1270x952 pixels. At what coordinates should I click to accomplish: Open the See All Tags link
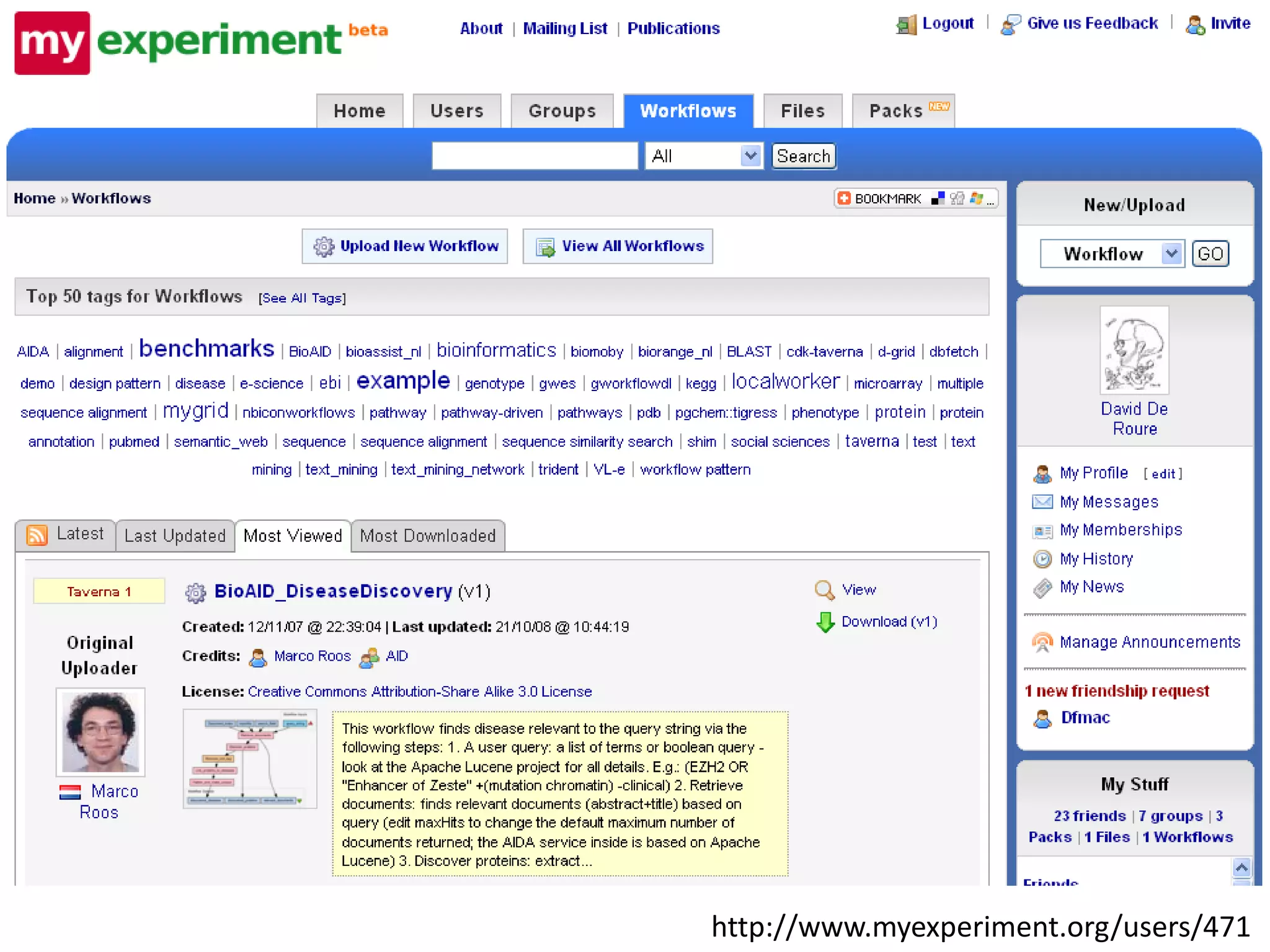[x=302, y=298]
